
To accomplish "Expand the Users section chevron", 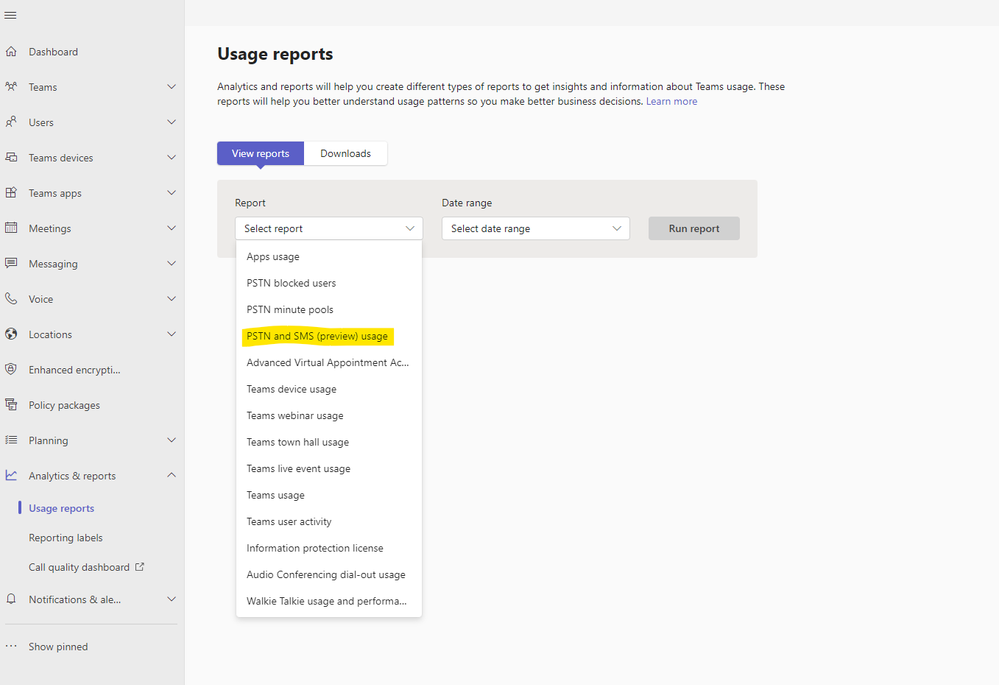I will (x=171, y=122).
